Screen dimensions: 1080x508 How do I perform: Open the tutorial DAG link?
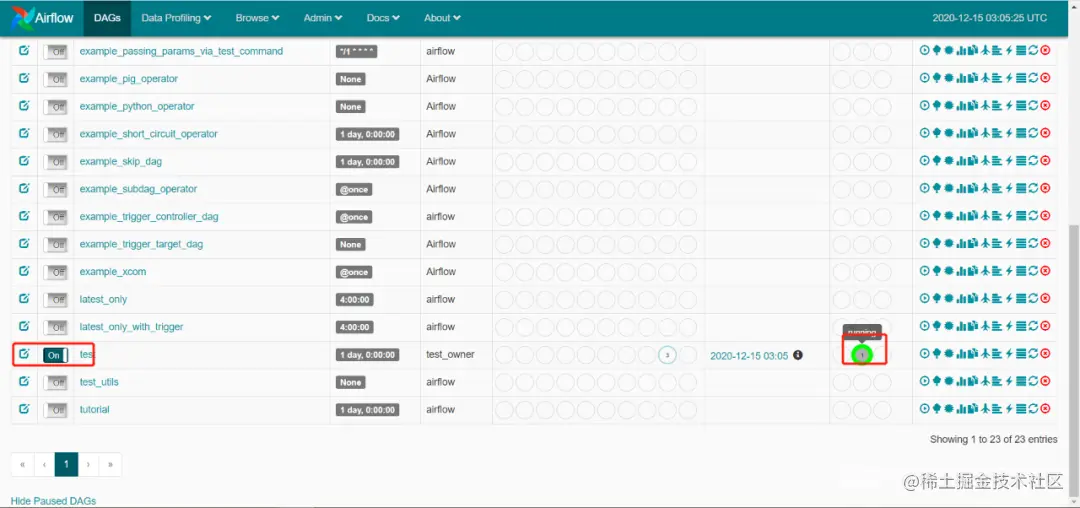click(94, 410)
